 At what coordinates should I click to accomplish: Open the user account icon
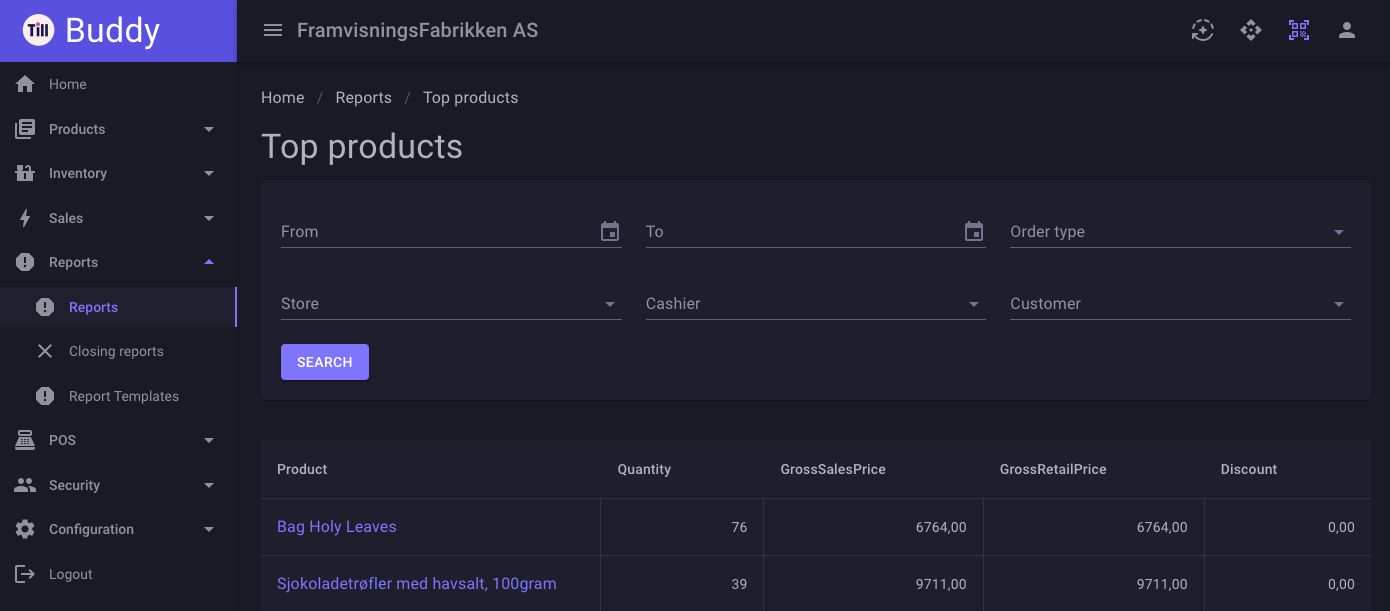click(x=1347, y=30)
